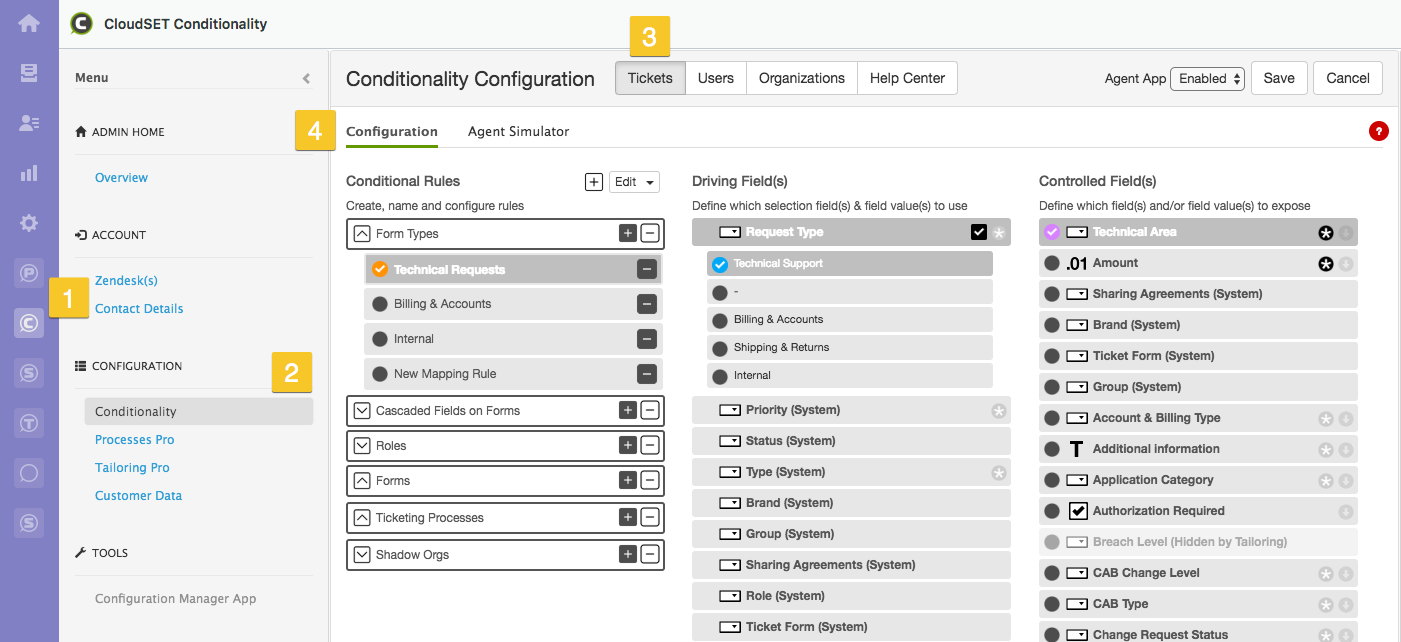Open the Admin gear icon in sidebar

(29, 222)
